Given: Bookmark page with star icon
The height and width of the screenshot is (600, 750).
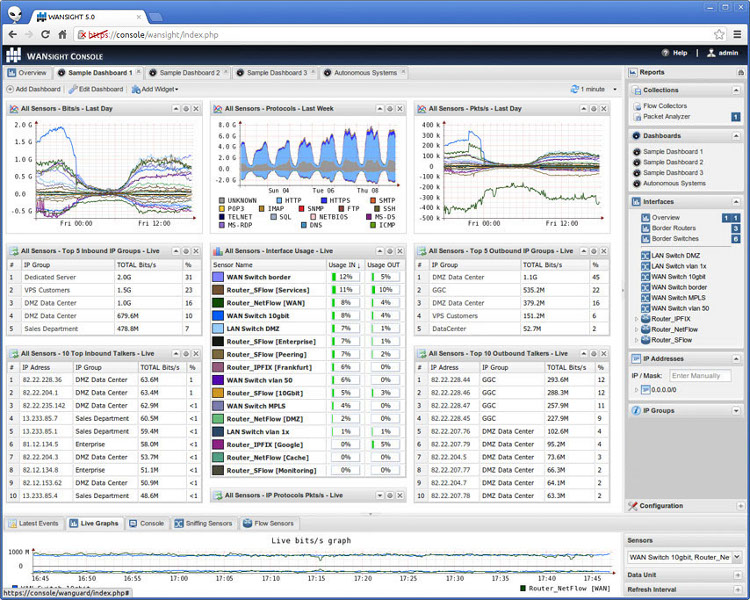Looking at the screenshot, I should coord(719,34).
